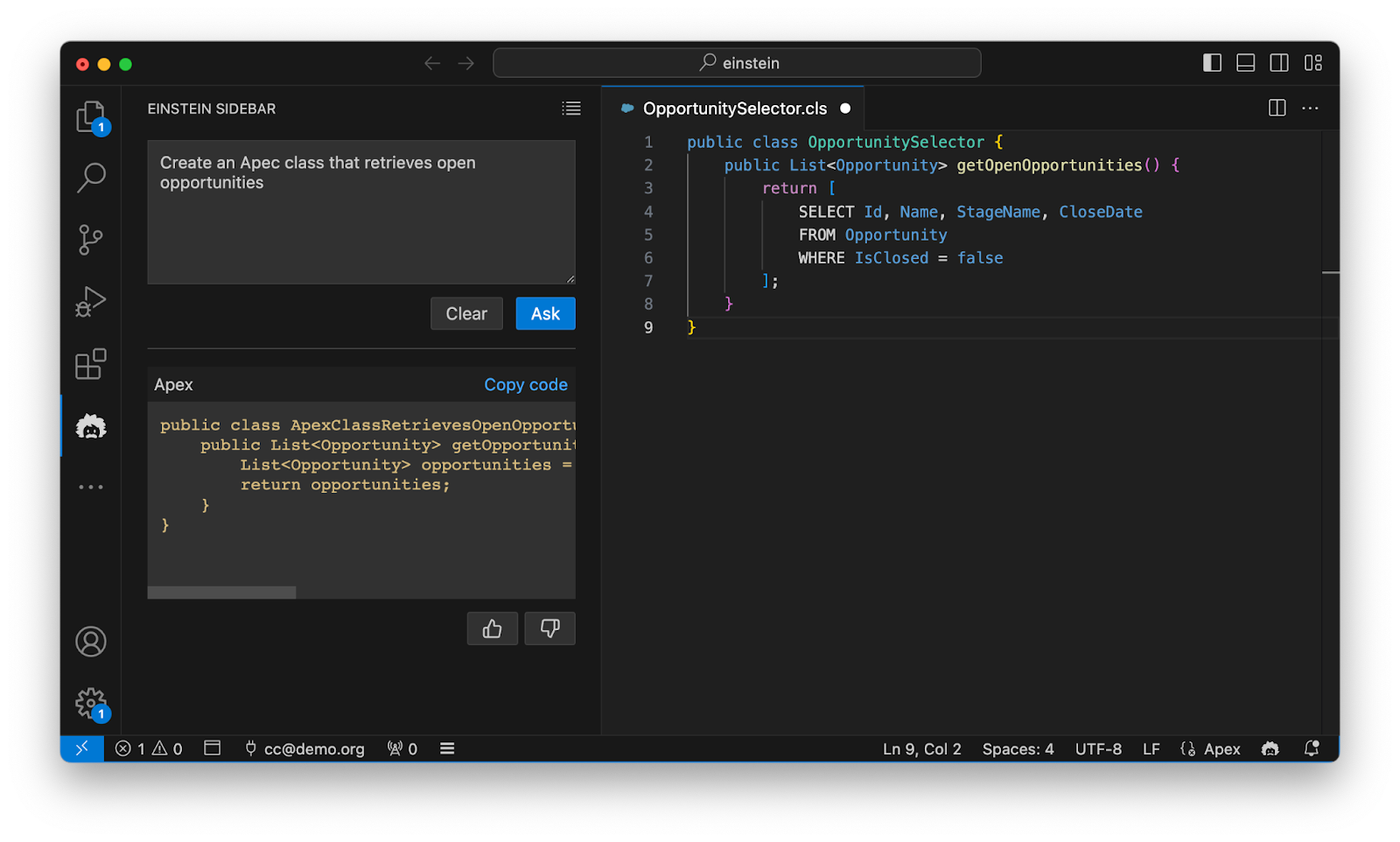Click line number 1 in the editor gutter
1400x842 pixels.
[x=648, y=142]
